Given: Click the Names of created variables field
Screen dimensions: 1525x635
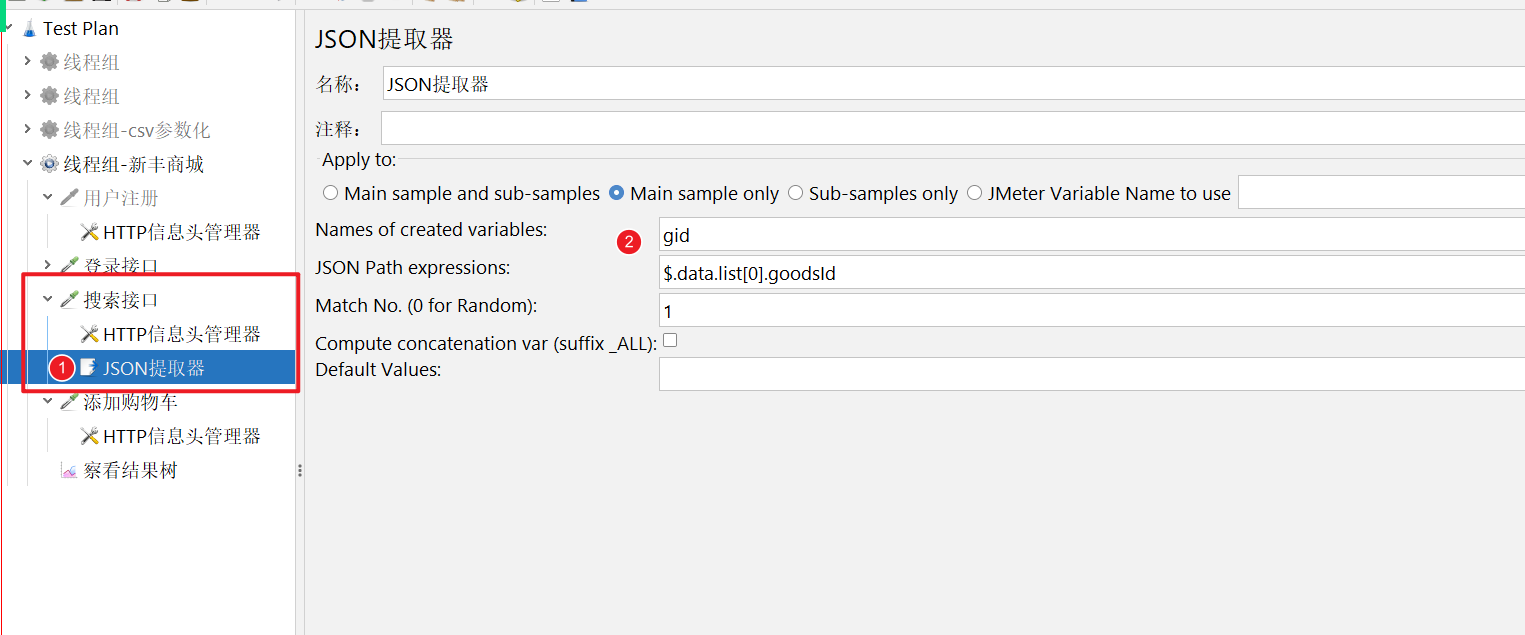Looking at the screenshot, I should (x=1092, y=234).
